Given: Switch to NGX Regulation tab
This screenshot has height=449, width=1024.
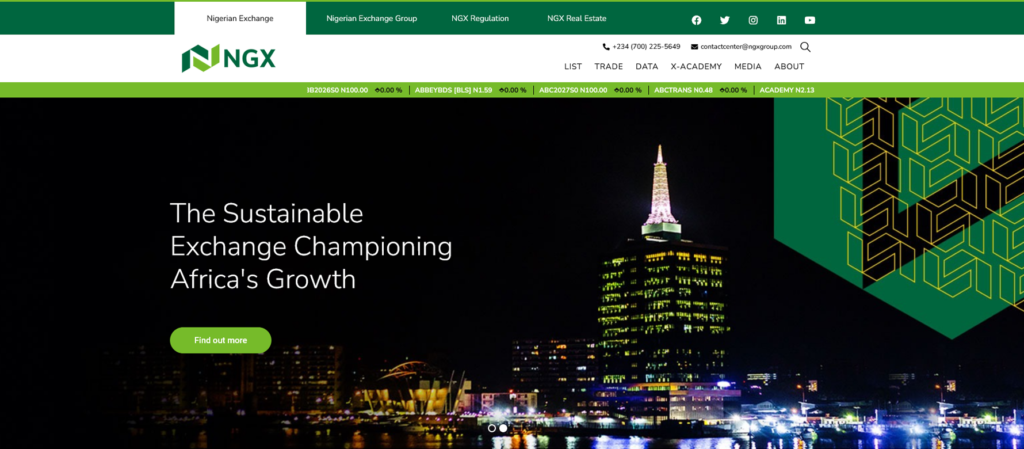Looking at the screenshot, I should coord(480,18).
